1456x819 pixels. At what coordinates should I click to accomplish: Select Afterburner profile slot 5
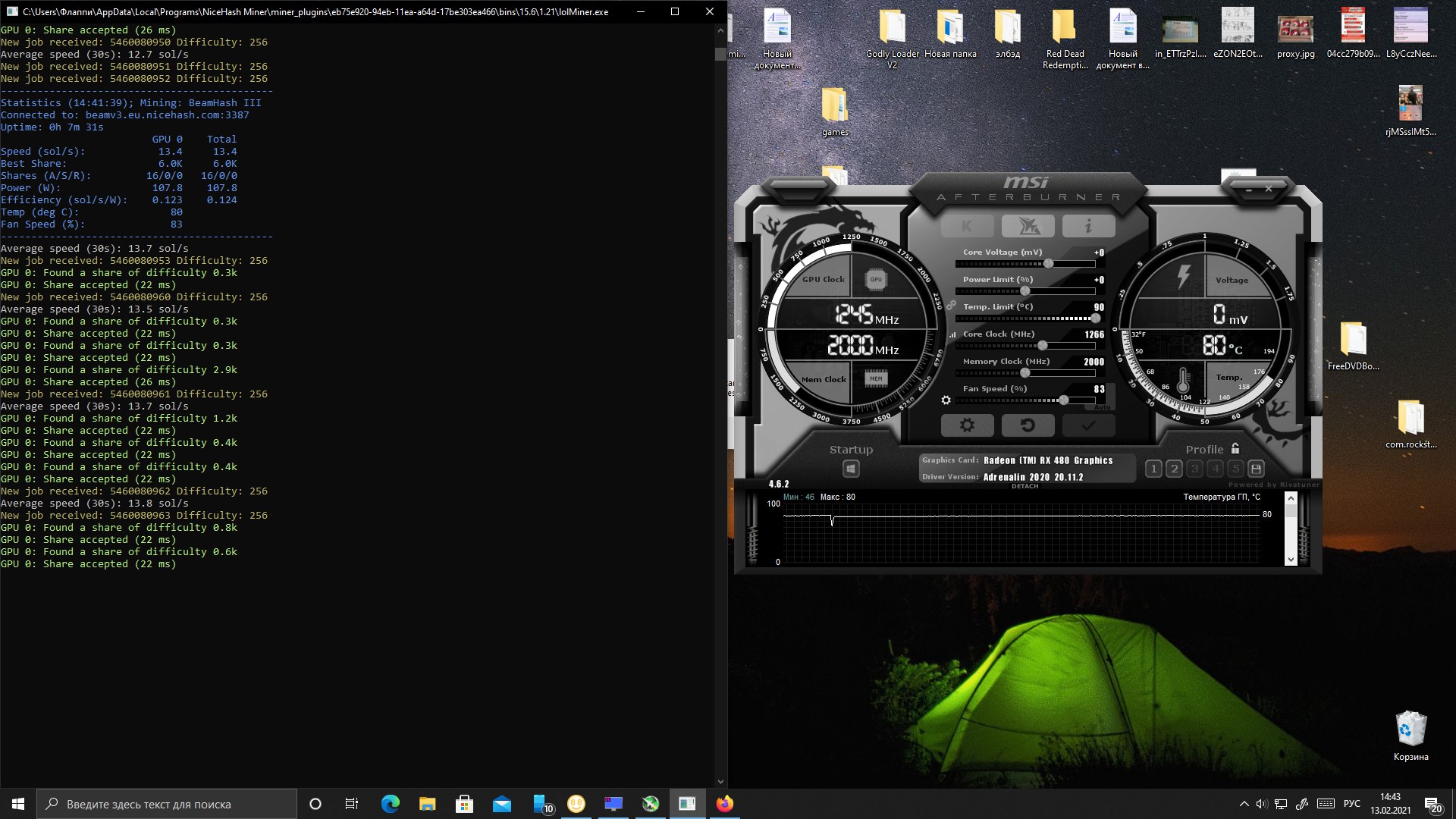click(1235, 469)
